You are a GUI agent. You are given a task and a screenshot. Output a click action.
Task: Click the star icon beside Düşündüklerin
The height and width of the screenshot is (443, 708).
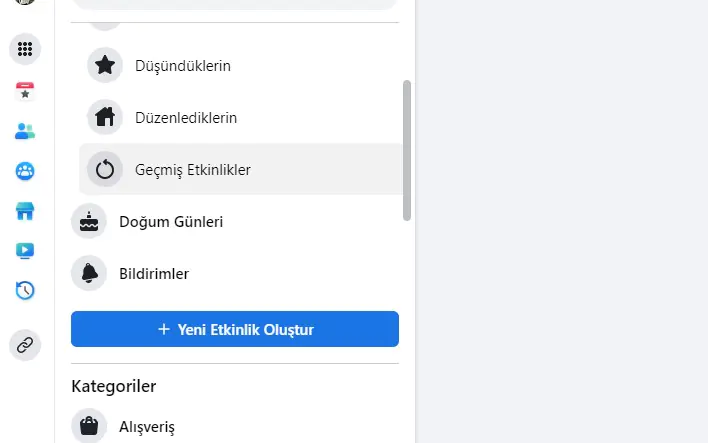tap(105, 66)
